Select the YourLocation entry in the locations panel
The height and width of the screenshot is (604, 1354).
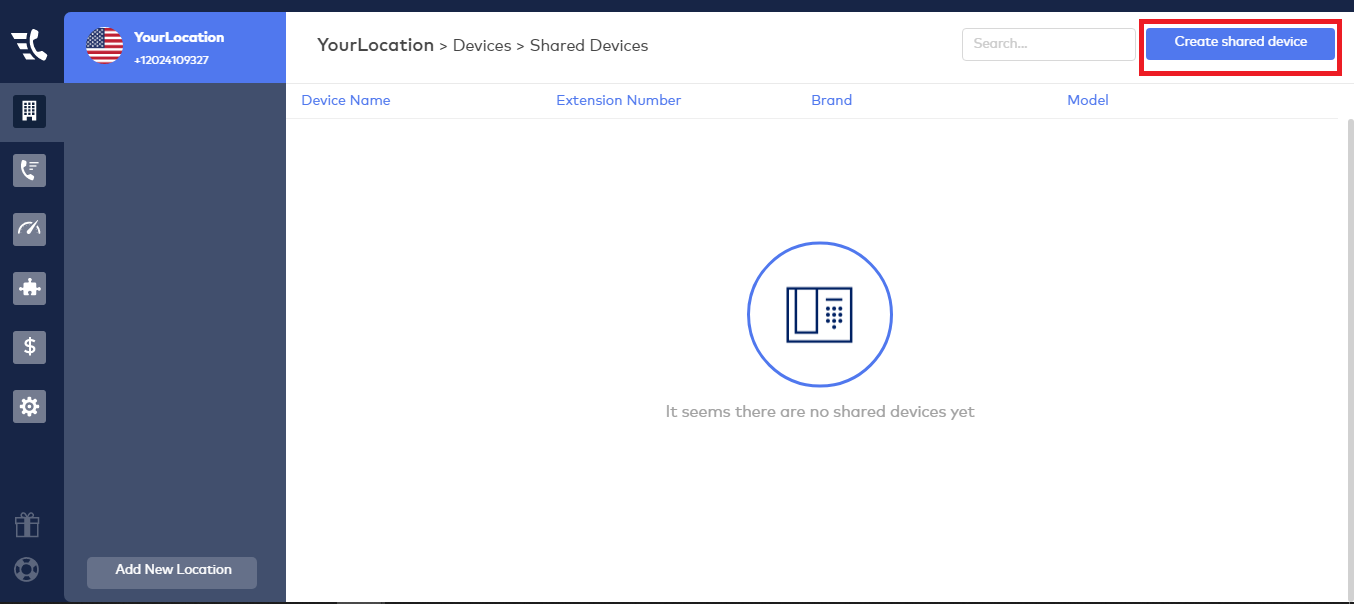coord(175,47)
